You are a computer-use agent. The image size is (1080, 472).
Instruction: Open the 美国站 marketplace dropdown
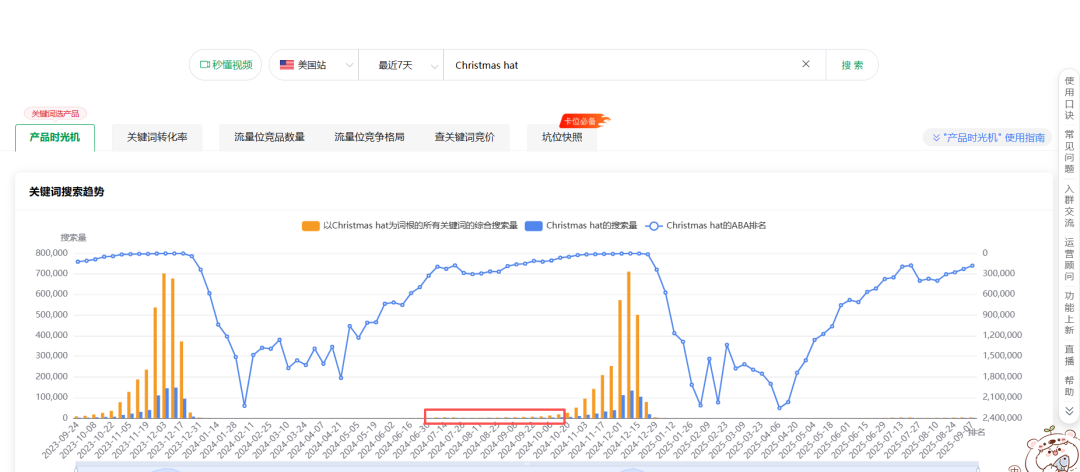click(x=314, y=65)
